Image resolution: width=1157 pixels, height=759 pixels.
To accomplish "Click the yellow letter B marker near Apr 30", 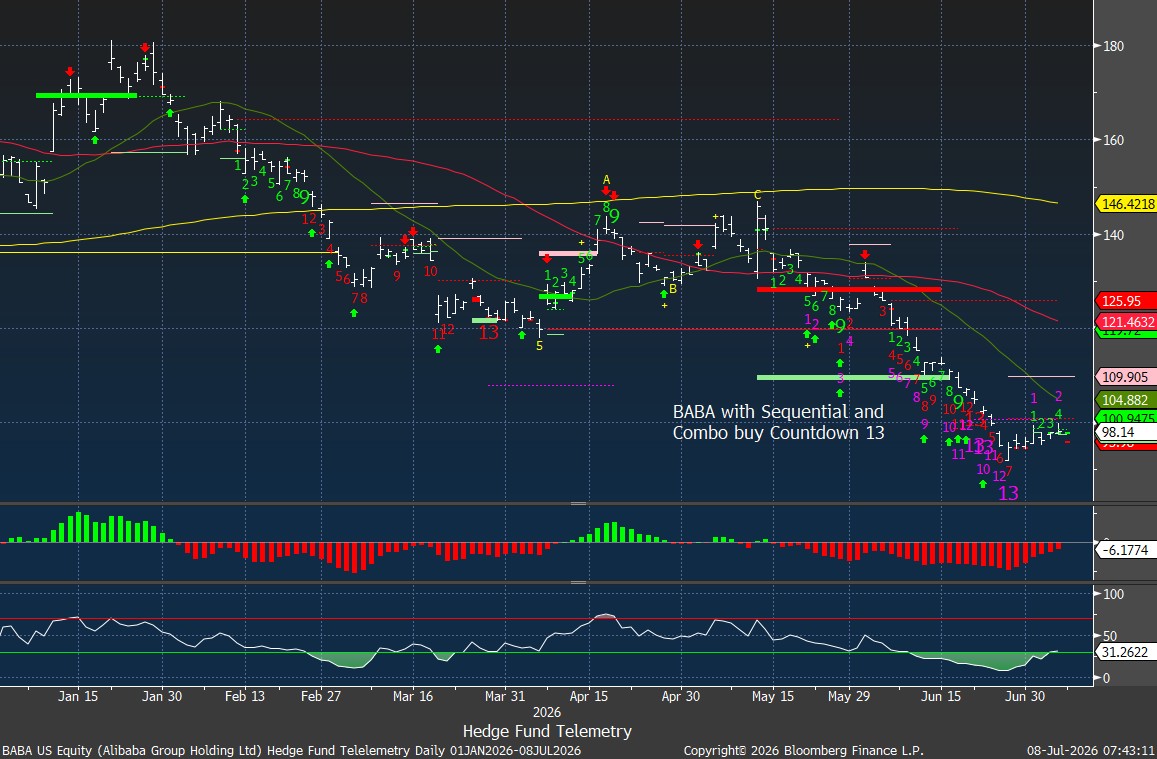I will [673, 288].
